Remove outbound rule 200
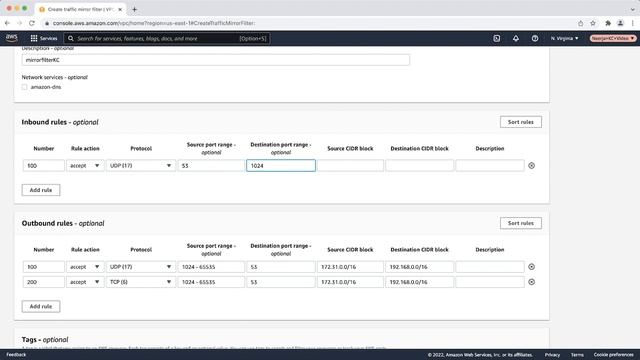The image size is (640, 360). click(x=531, y=282)
